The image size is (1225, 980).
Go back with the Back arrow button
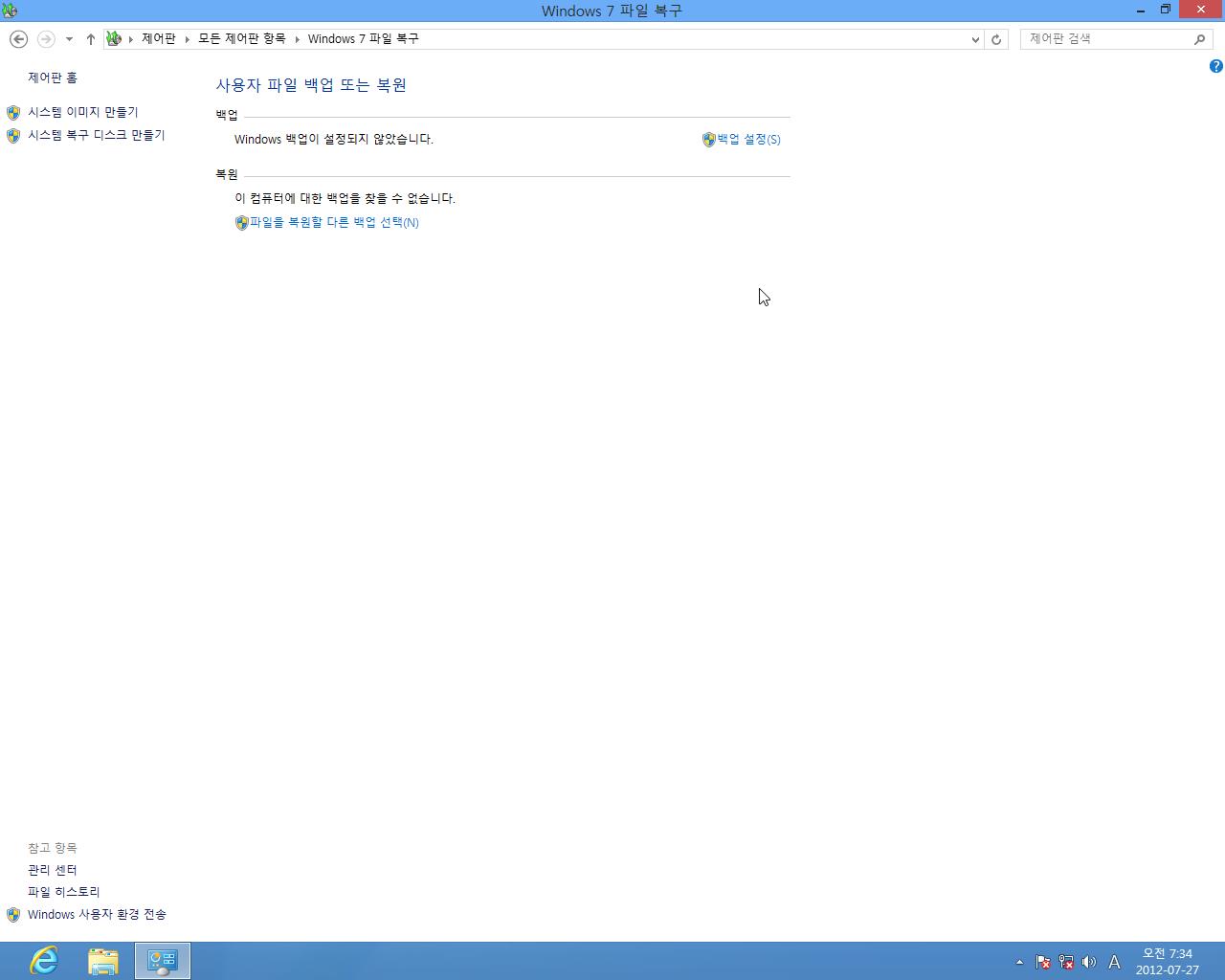point(18,39)
